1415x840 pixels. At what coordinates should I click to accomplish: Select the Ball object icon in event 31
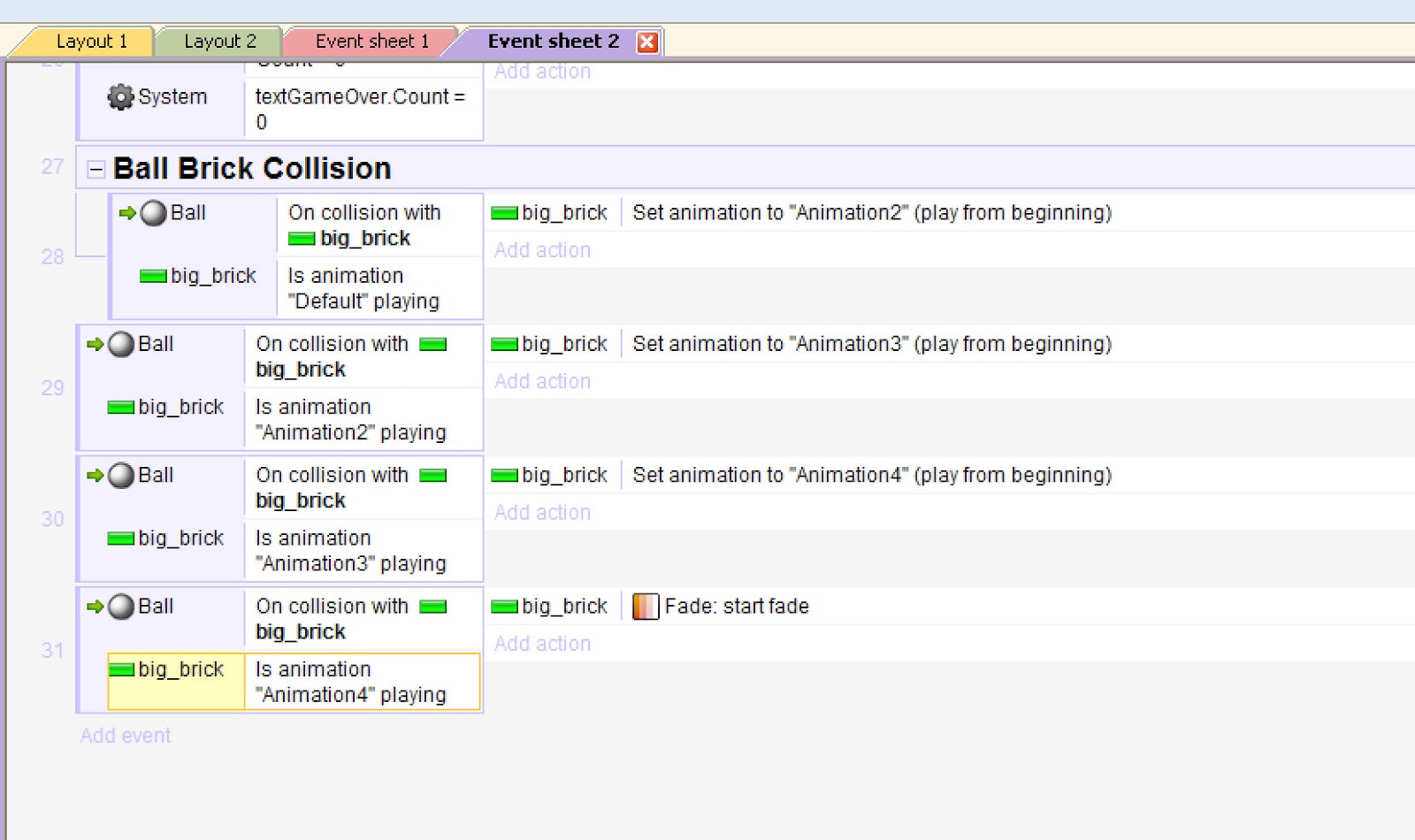[x=121, y=607]
